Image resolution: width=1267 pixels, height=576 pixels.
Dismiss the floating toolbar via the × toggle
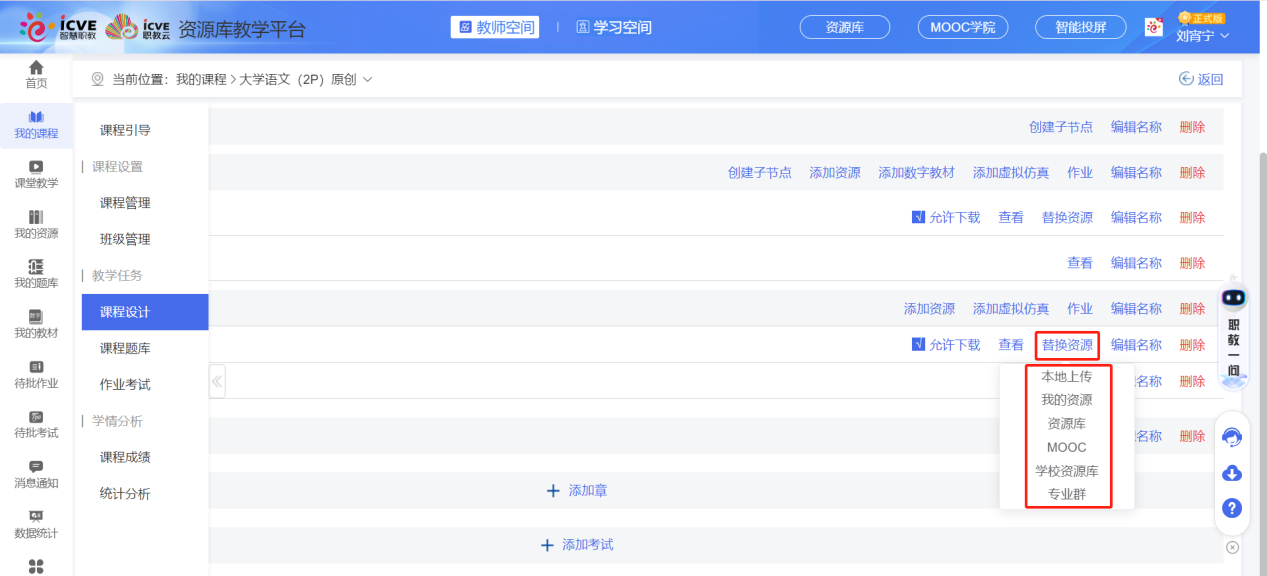click(1231, 547)
